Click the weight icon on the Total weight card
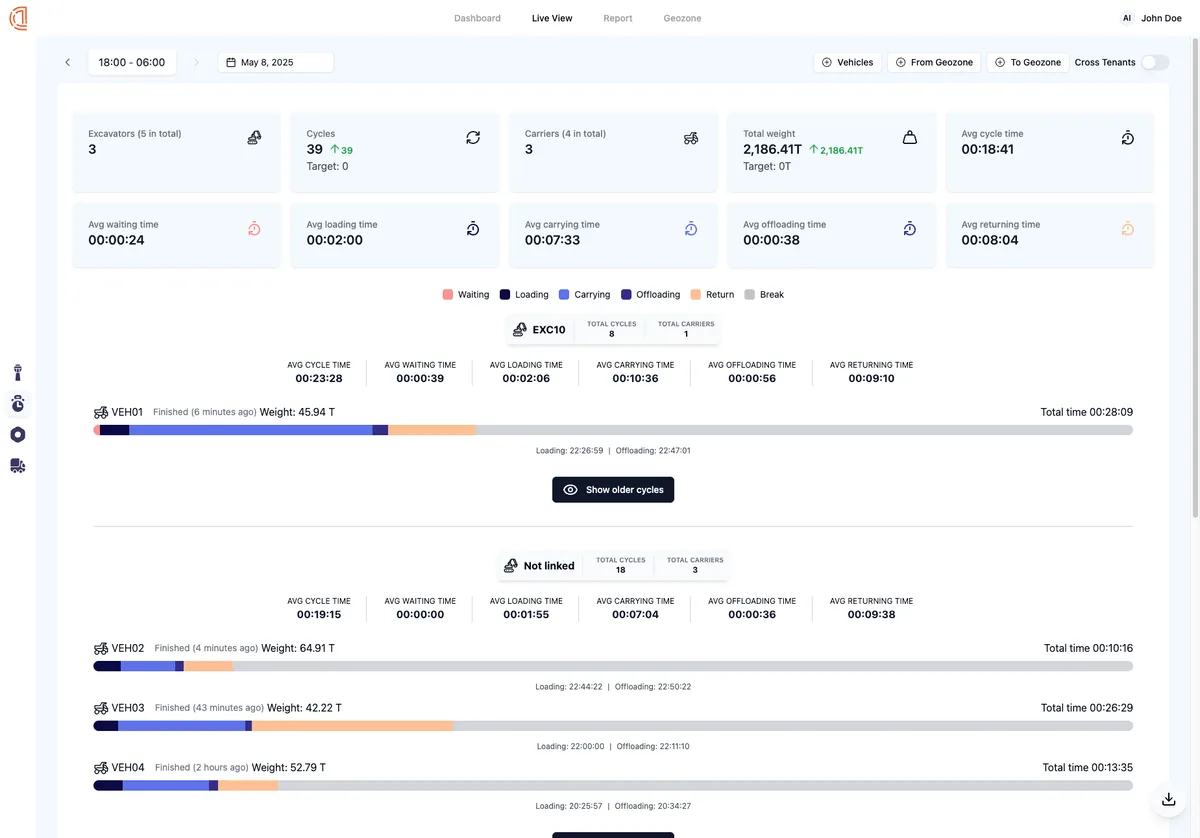 pyautogui.click(x=909, y=138)
